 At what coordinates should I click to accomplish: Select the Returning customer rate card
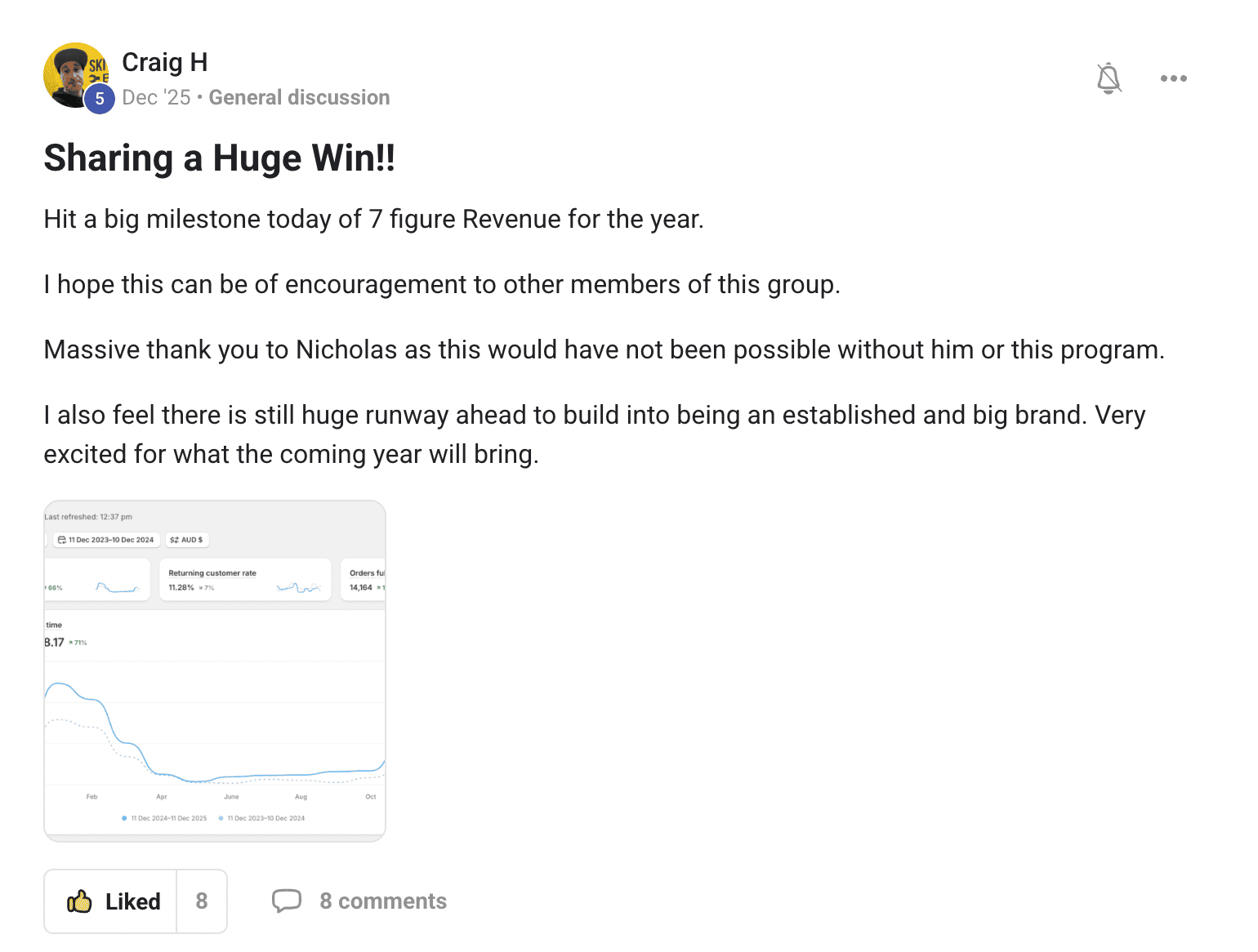click(244, 580)
